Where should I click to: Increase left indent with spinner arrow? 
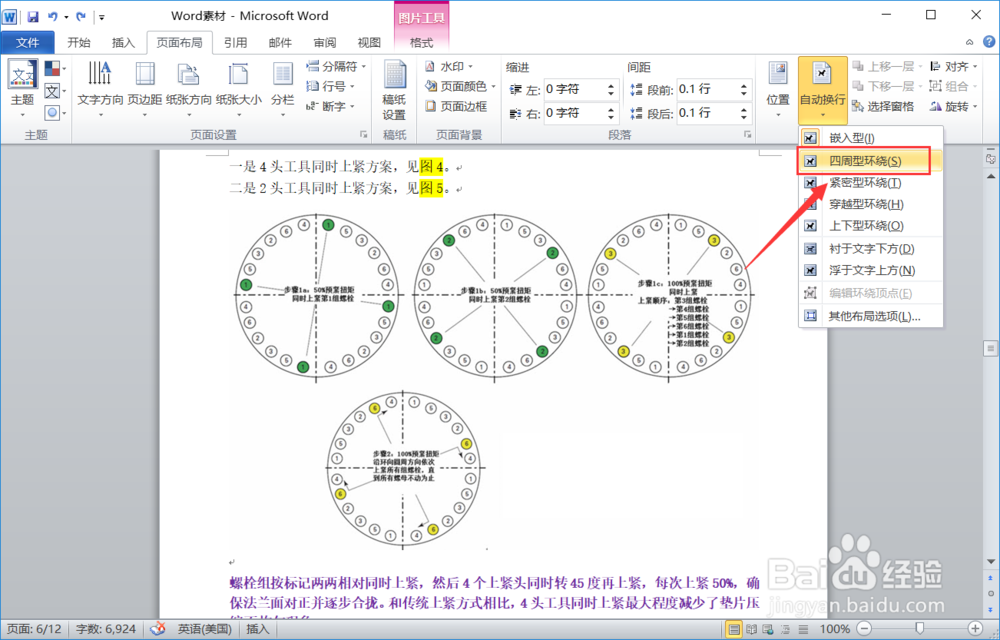click(611, 85)
